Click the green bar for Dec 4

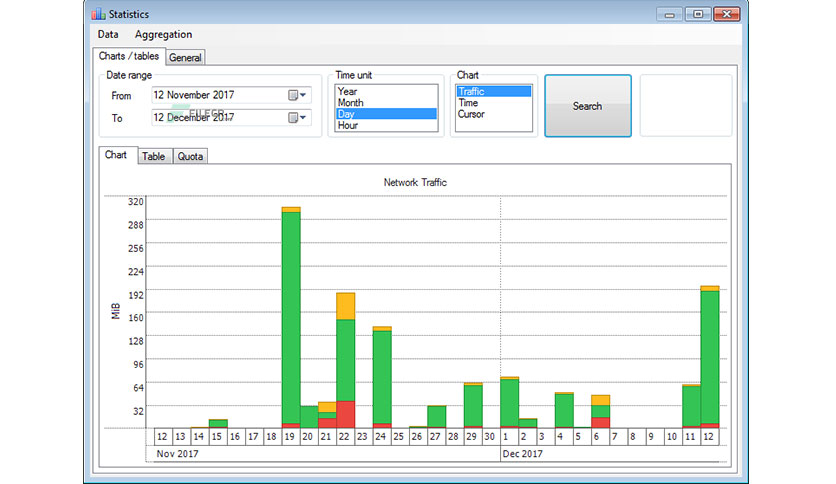(564, 410)
